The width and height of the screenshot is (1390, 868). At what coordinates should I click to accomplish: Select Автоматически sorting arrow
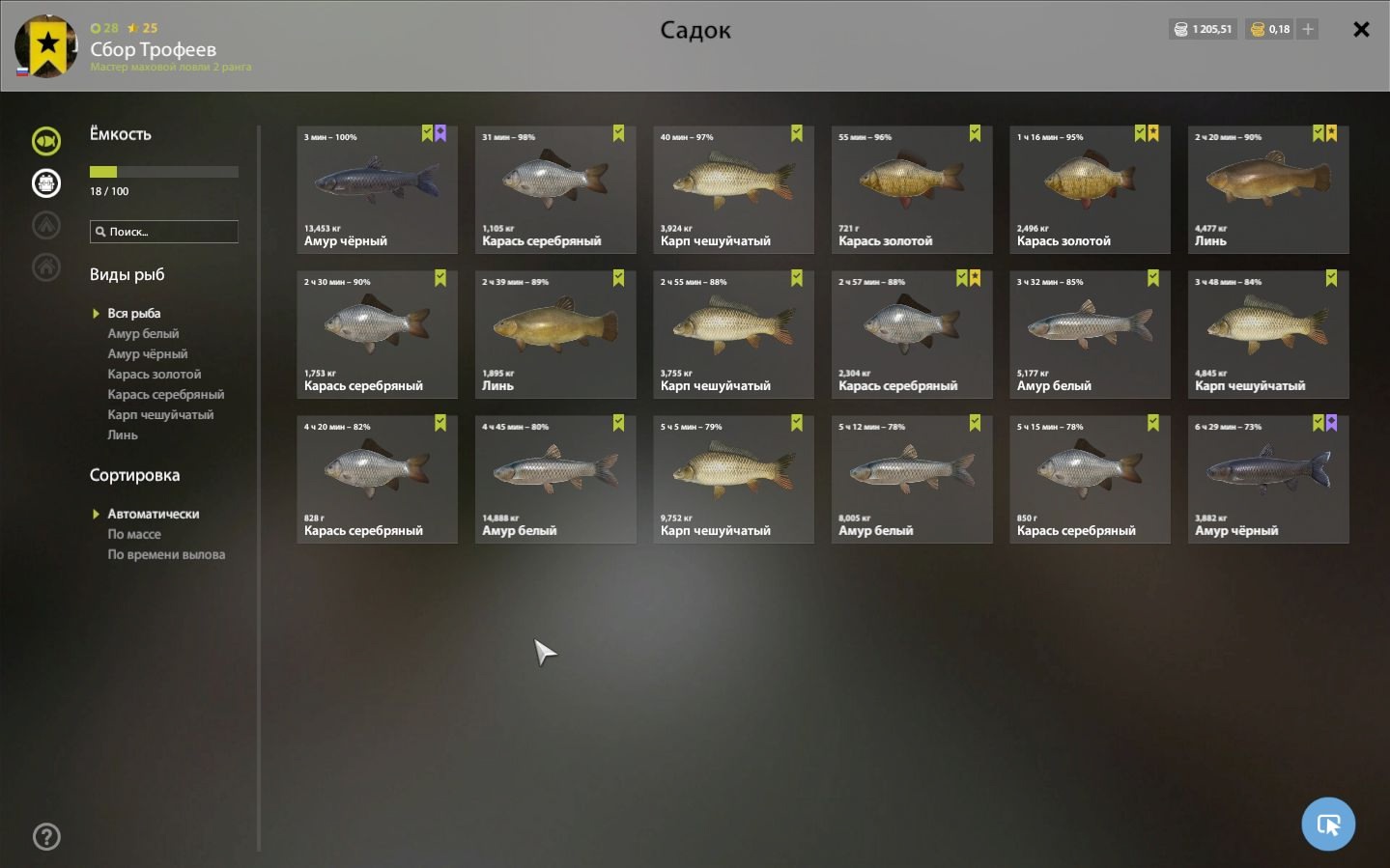coord(96,514)
